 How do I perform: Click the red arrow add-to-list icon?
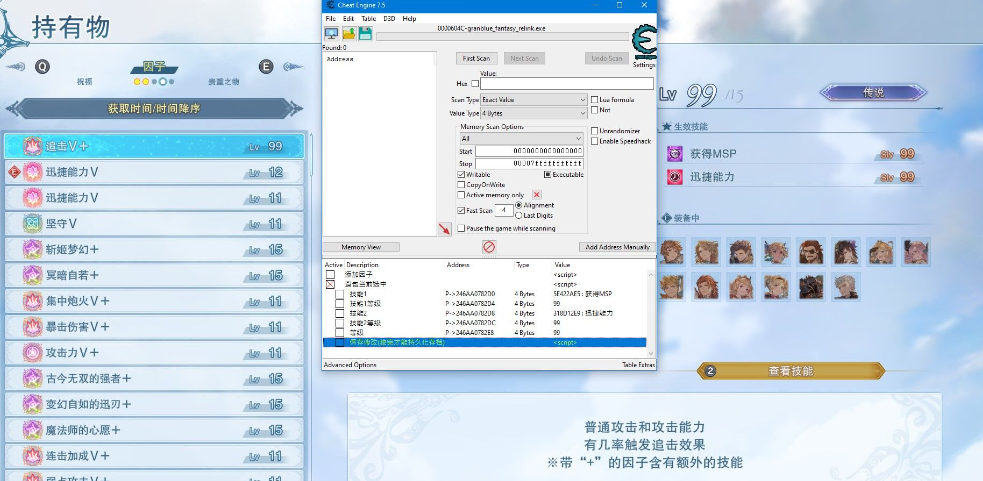click(444, 230)
